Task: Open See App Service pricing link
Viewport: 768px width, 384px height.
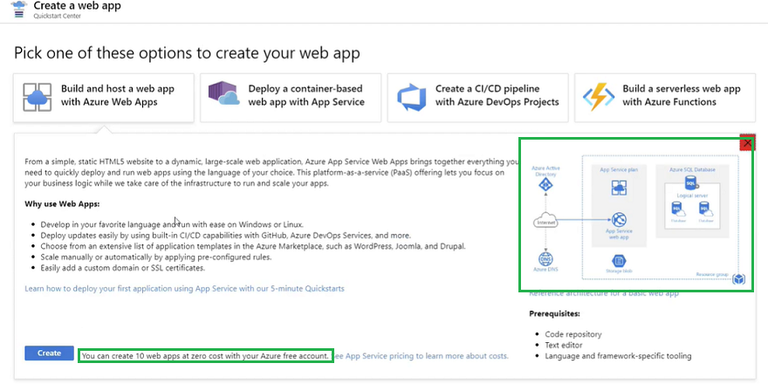Action: click(421, 356)
